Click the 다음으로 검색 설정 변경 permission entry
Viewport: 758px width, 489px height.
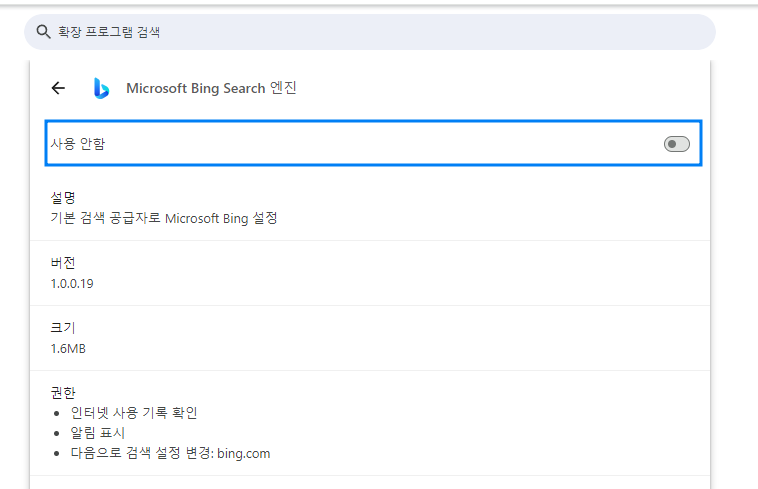point(142,453)
